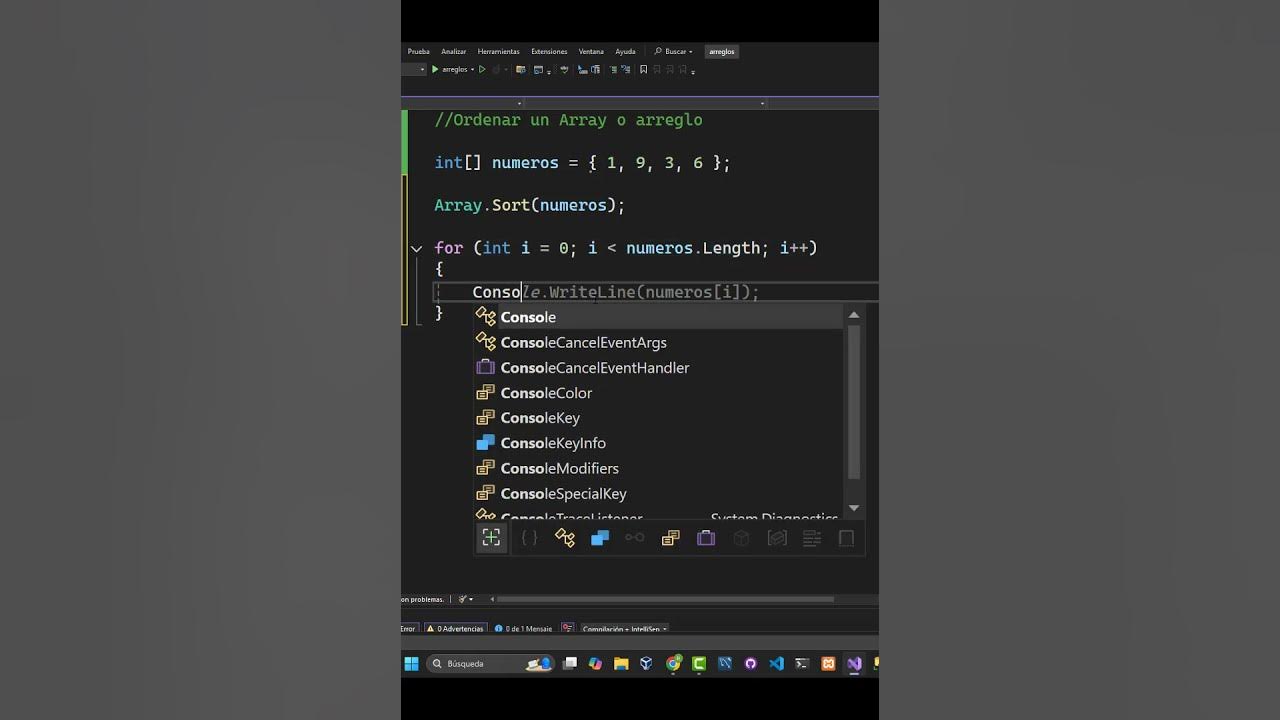1280x720 pixels.
Task: Open the Buscar search dropdown
Action: click(x=674, y=51)
